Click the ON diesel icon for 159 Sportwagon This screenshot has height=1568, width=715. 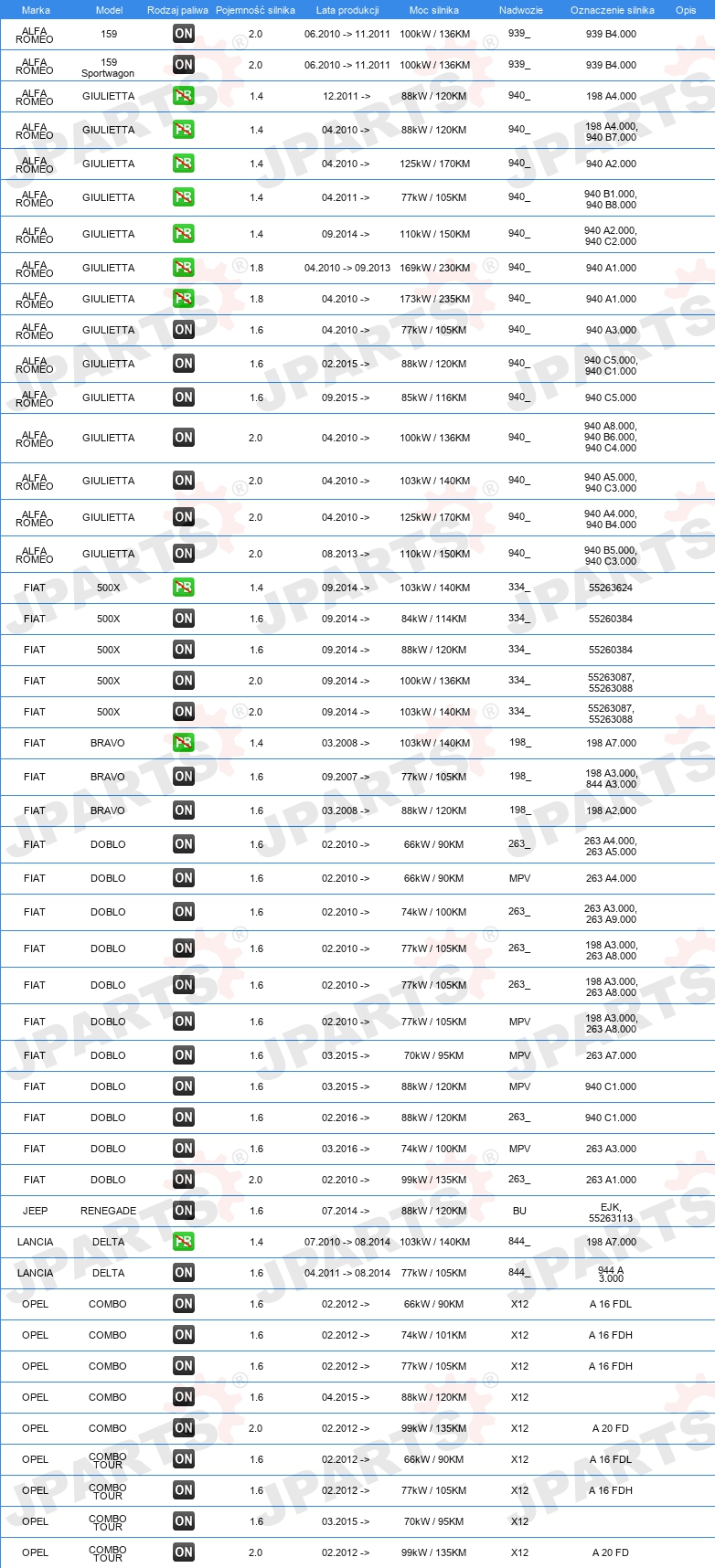[184, 65]
